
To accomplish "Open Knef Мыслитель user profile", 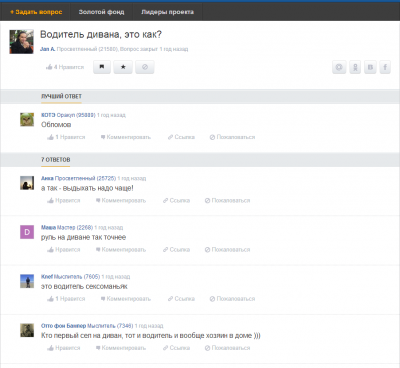I will click(70, 277).
